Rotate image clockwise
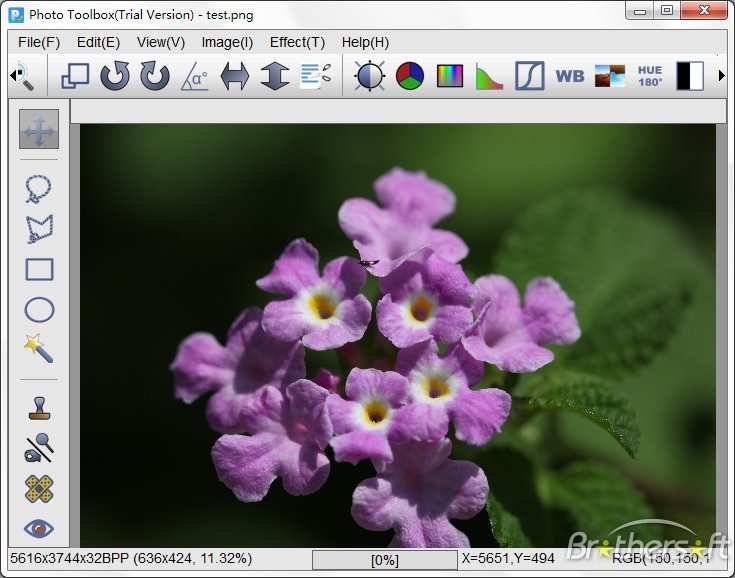The height and width of the screenshot is (578, 735). [x=155, y=76]
